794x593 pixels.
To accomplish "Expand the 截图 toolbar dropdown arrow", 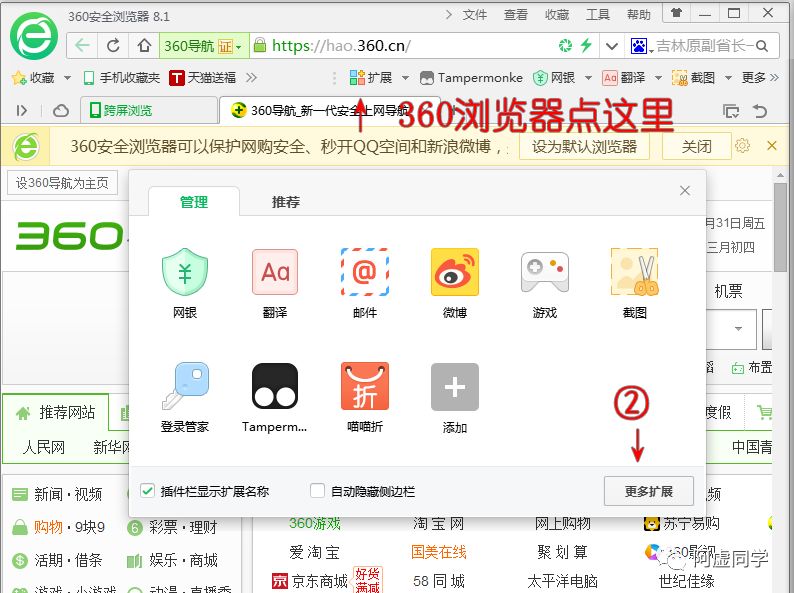I will pos(728,78).
